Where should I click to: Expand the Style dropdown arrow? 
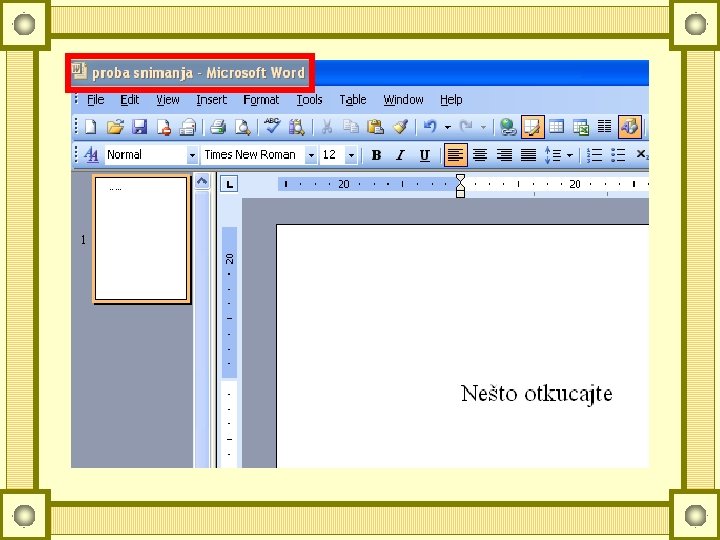[192, 155]
